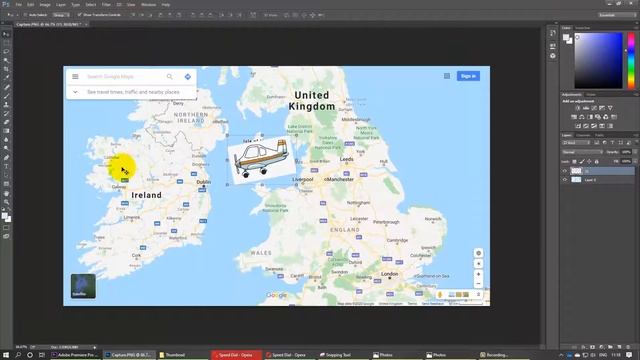Add a Brightness/Contrast adjustment
Image resolution: width=640 pixels, height=360 pixels.
578,108
